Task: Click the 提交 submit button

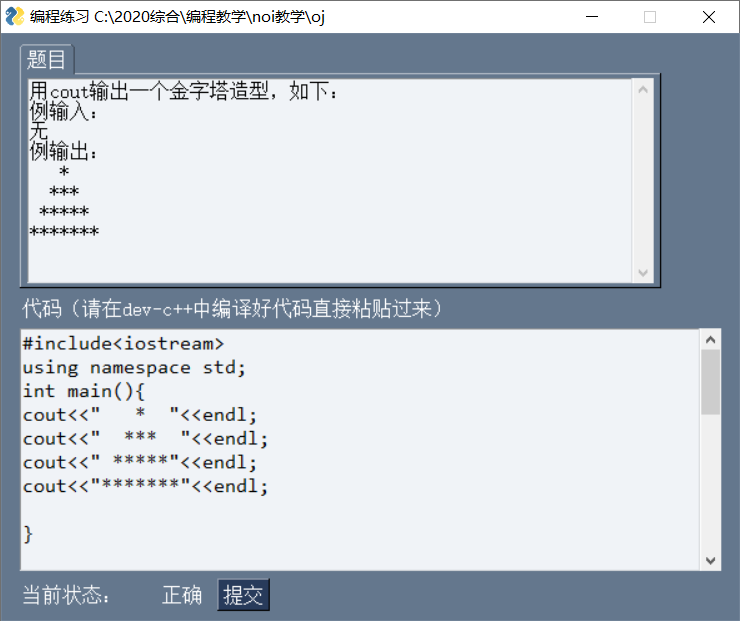Action: (243, 595)
